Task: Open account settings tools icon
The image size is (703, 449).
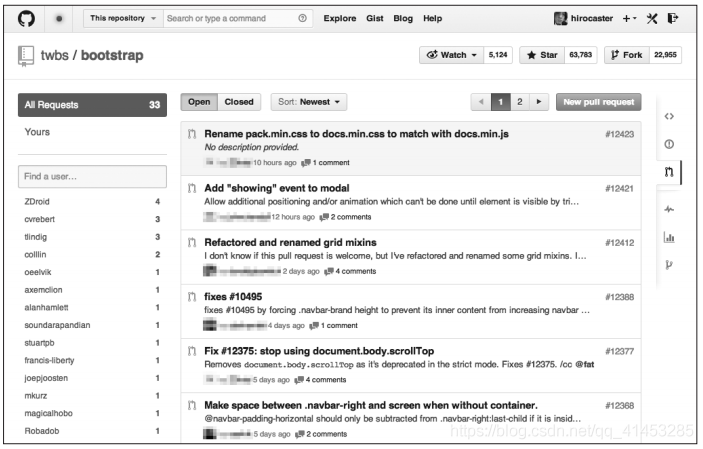Action: 652,18
